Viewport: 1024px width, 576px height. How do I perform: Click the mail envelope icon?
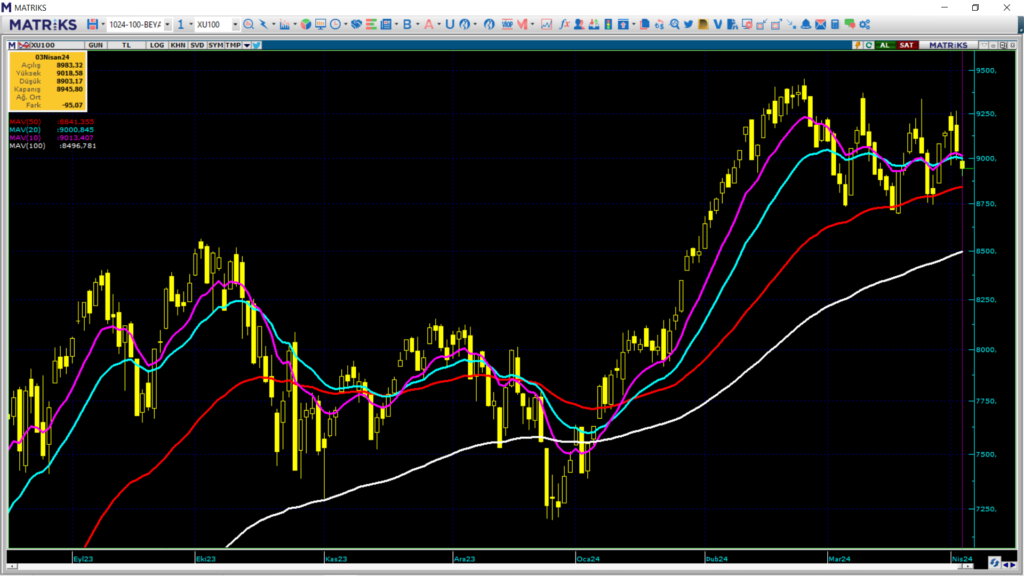click(819, 24)
